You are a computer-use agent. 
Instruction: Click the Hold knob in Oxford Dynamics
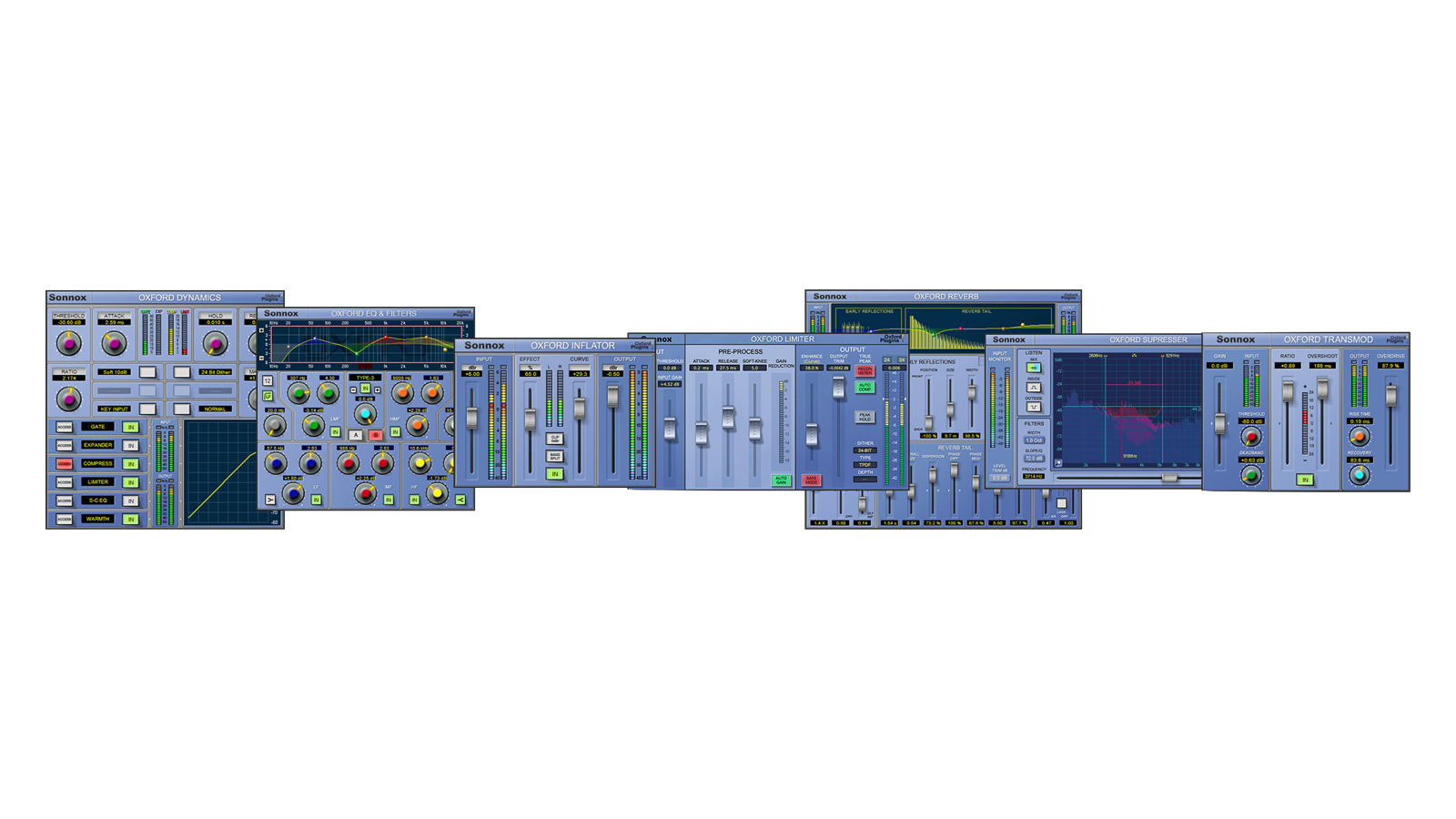coord(216,343)
